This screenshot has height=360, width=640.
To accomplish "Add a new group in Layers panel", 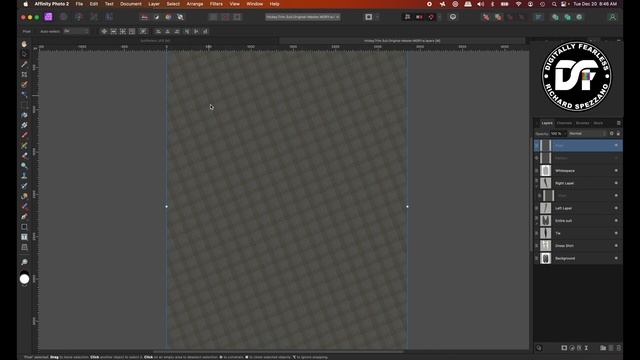I will 603,348.
